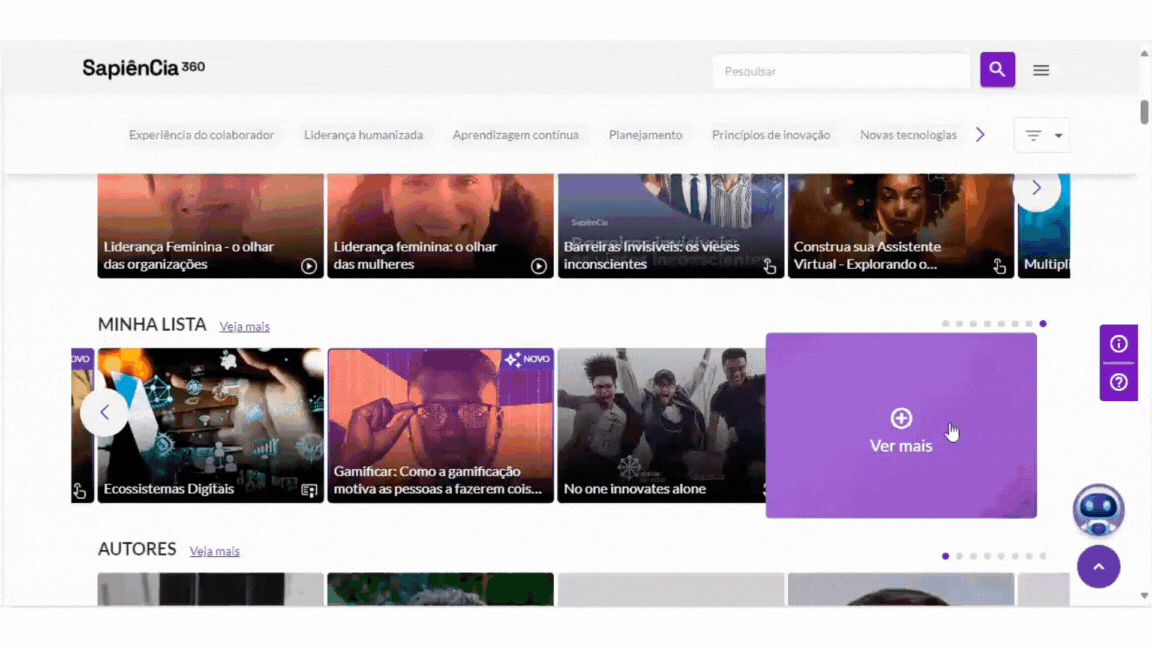
Task: Click the article icon on Ecossistemas Digitais card
Action: coord(309,490)
